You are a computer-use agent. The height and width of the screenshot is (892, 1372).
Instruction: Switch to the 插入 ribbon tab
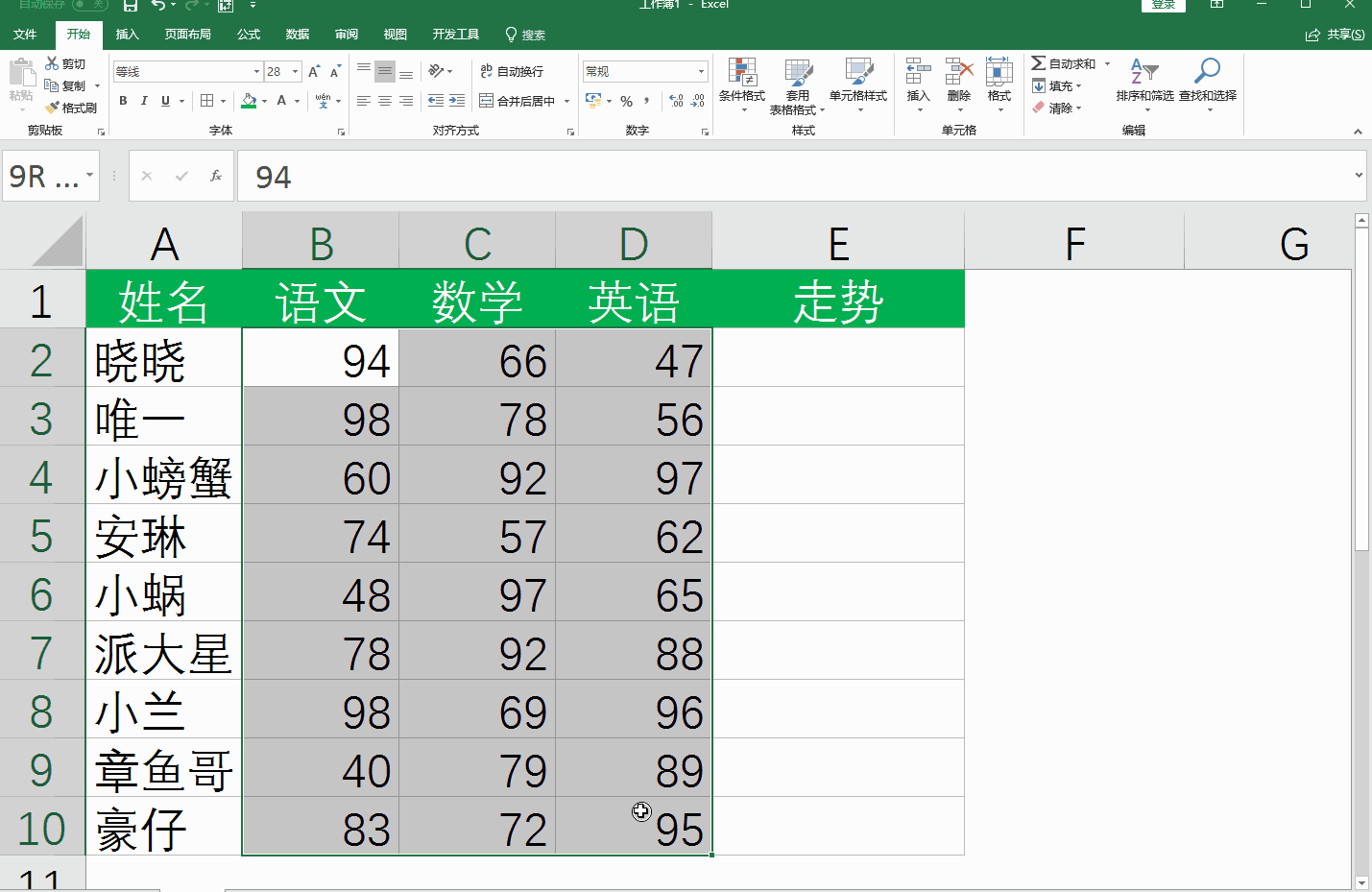(128, 34)
